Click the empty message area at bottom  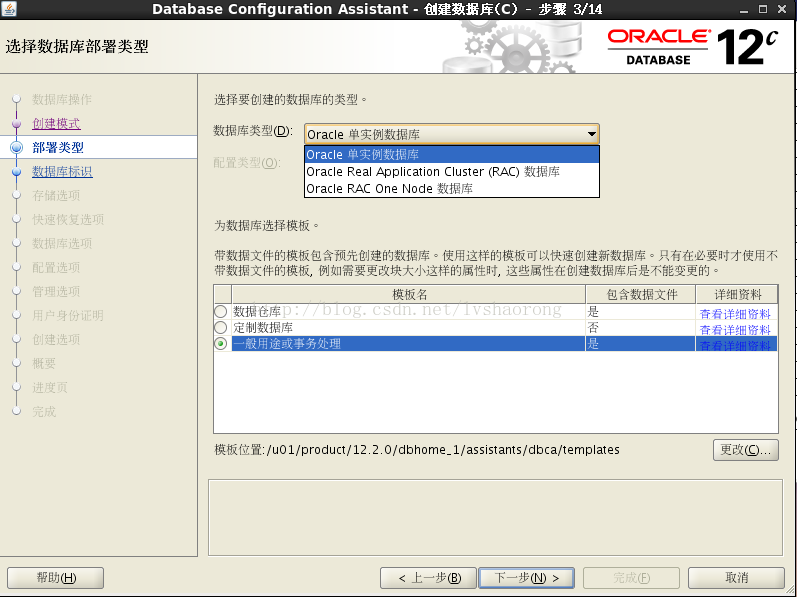[495, 517]
